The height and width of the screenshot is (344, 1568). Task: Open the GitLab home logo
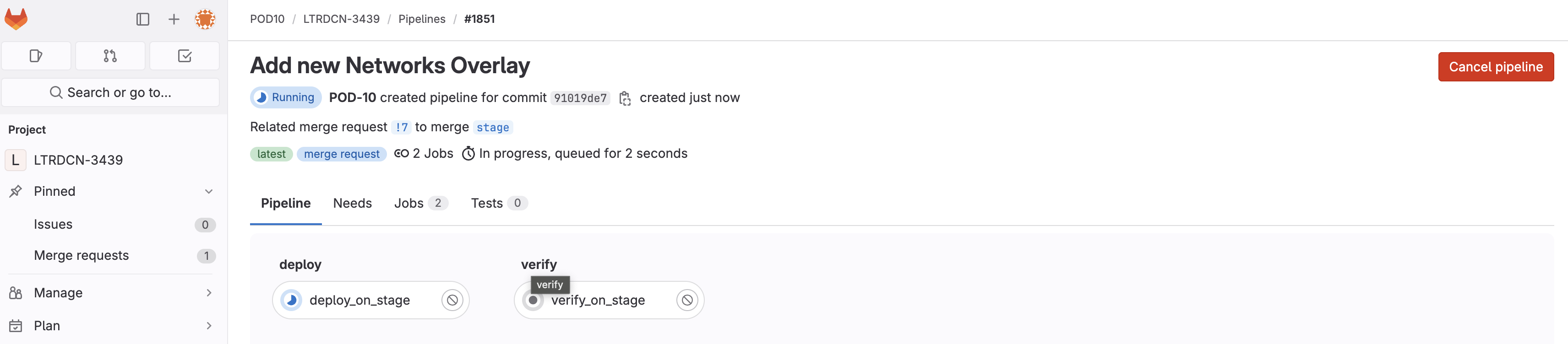pyautogui.click(x=16, y=19)
